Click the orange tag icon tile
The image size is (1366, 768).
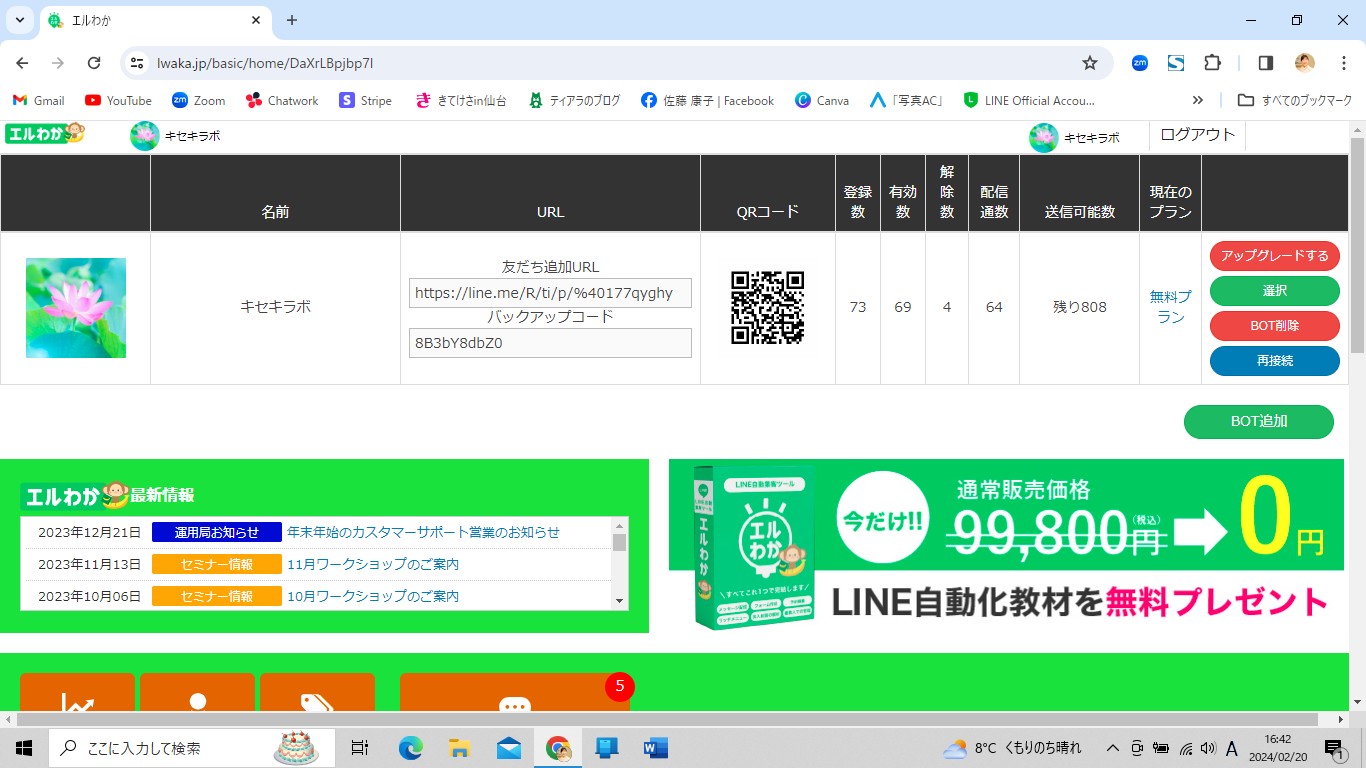tap(317, 693)
